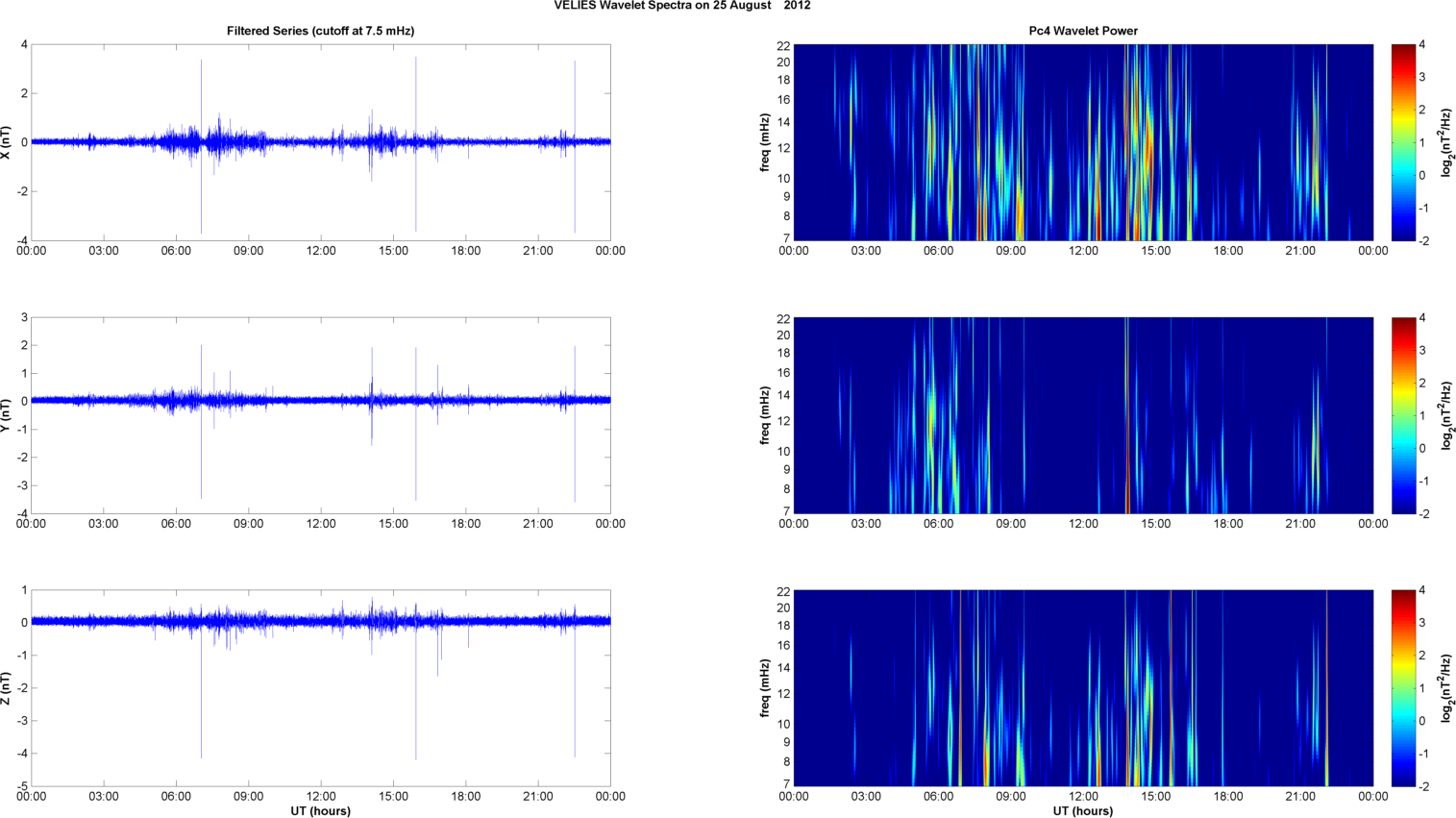Click the freq (mHz) label of top spectrogram
The image size is (1456, 818).
765,142
